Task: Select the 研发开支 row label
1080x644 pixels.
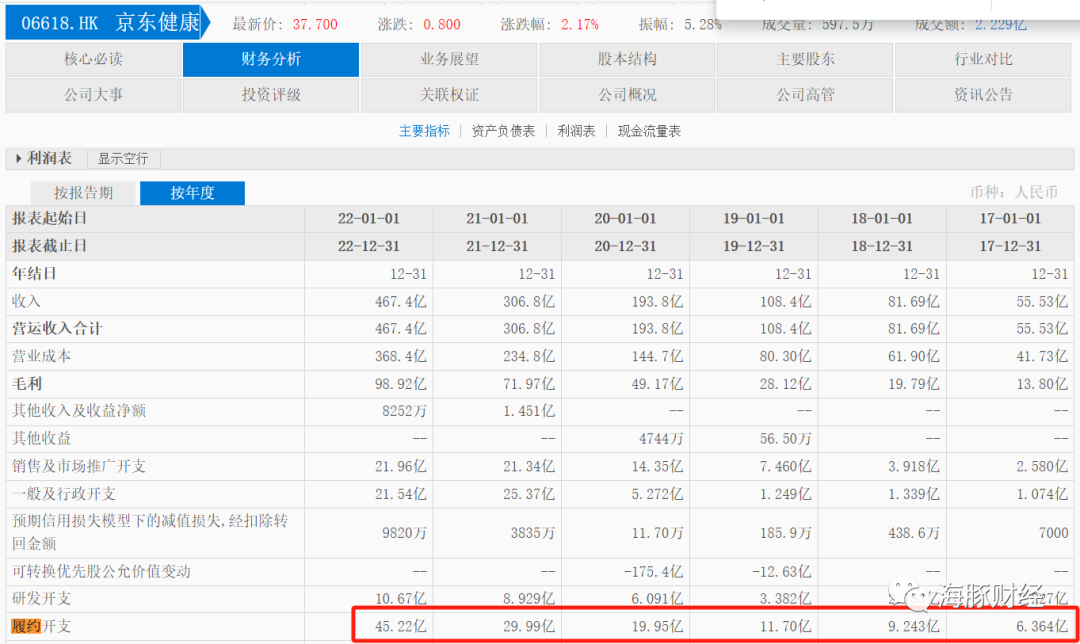Action: coord(41,598)
